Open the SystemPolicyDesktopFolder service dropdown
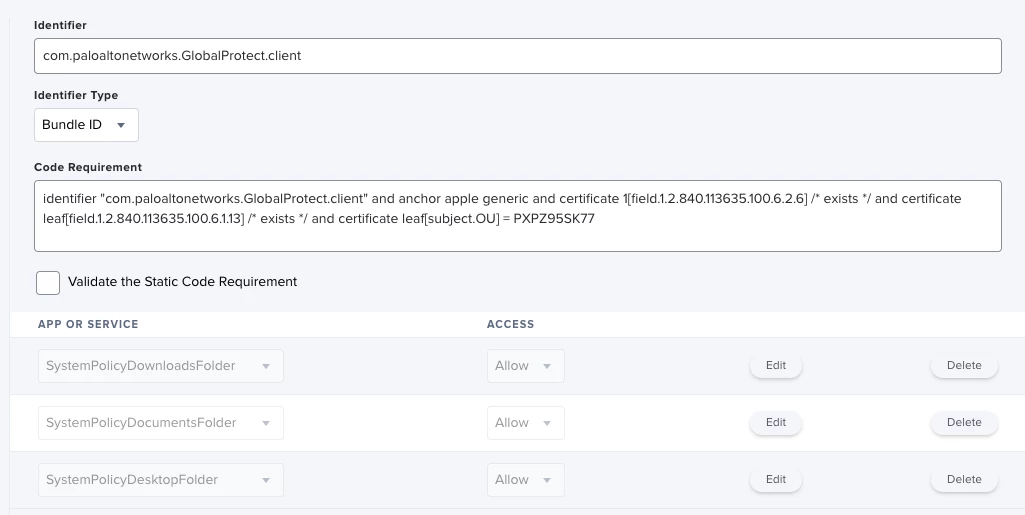 click(x=160, y=480)
